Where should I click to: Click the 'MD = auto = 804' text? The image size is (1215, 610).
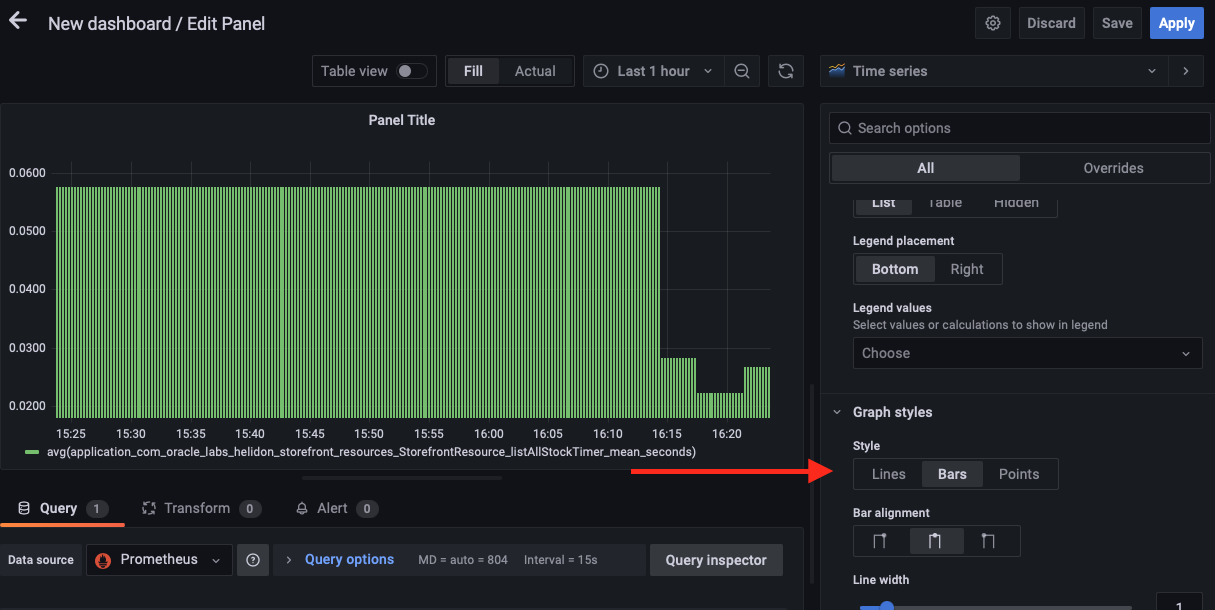pyautogui.click(x=463, y=560)
